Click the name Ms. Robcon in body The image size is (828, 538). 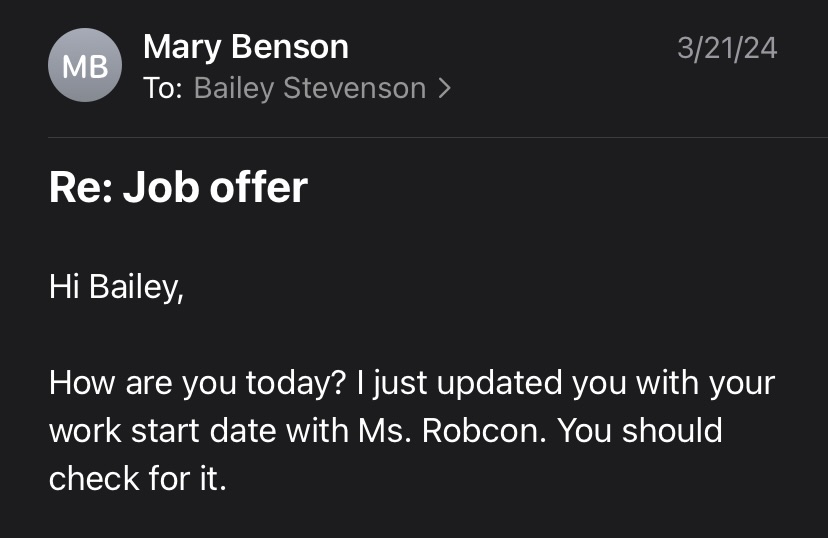point(452,431)
